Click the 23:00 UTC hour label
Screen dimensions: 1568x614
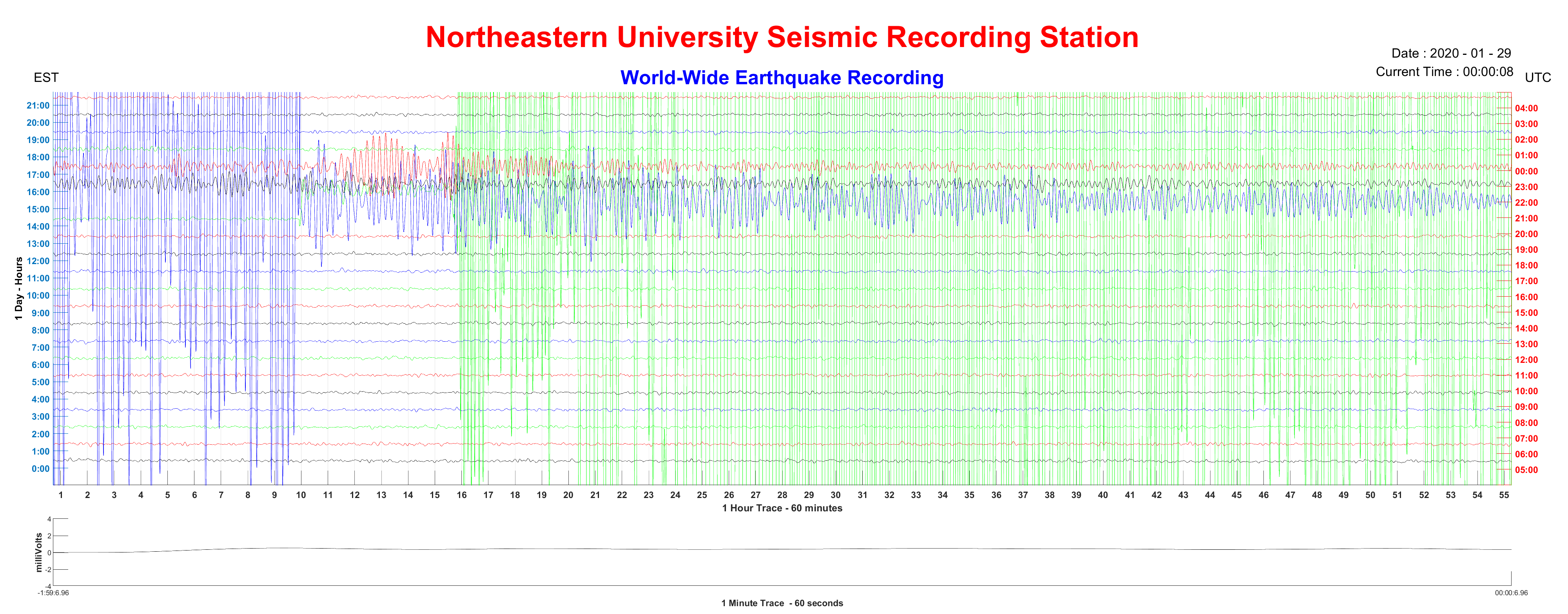pyautogui.click(x=1526, y=187)
